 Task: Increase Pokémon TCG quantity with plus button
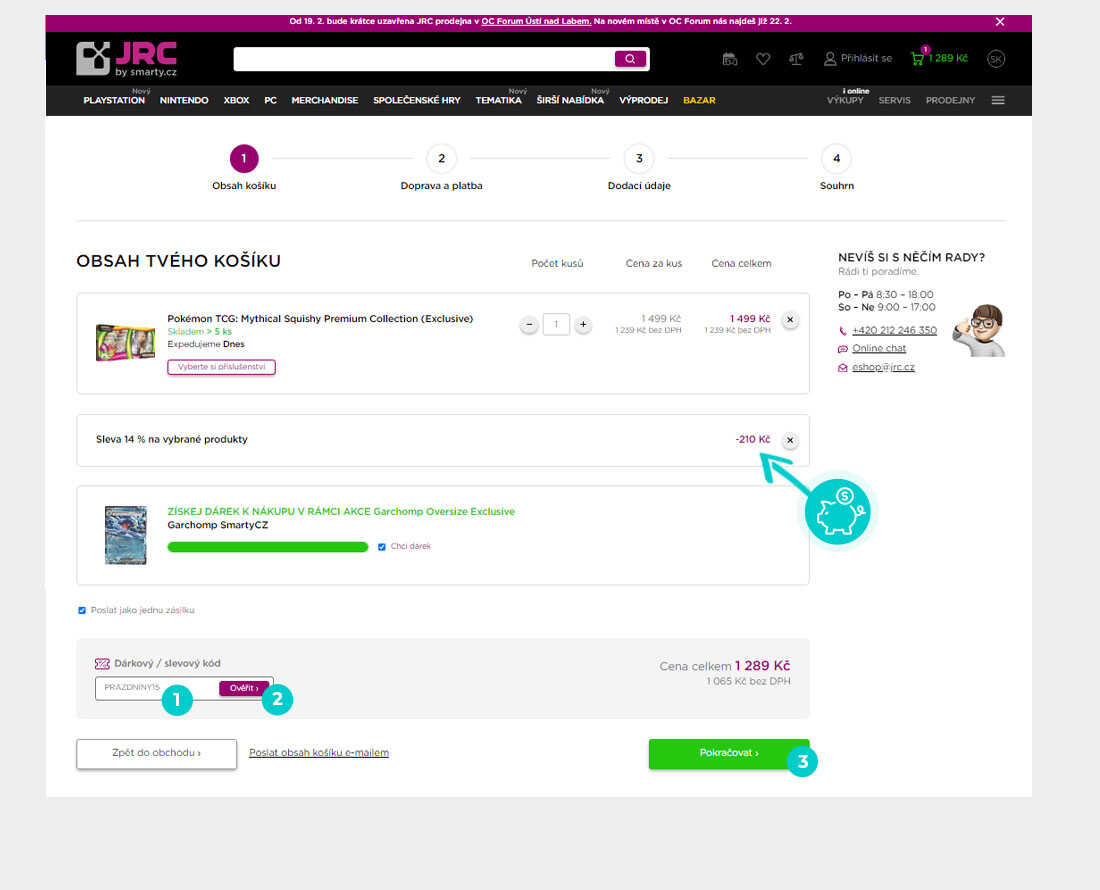click(x=583, y=325)
